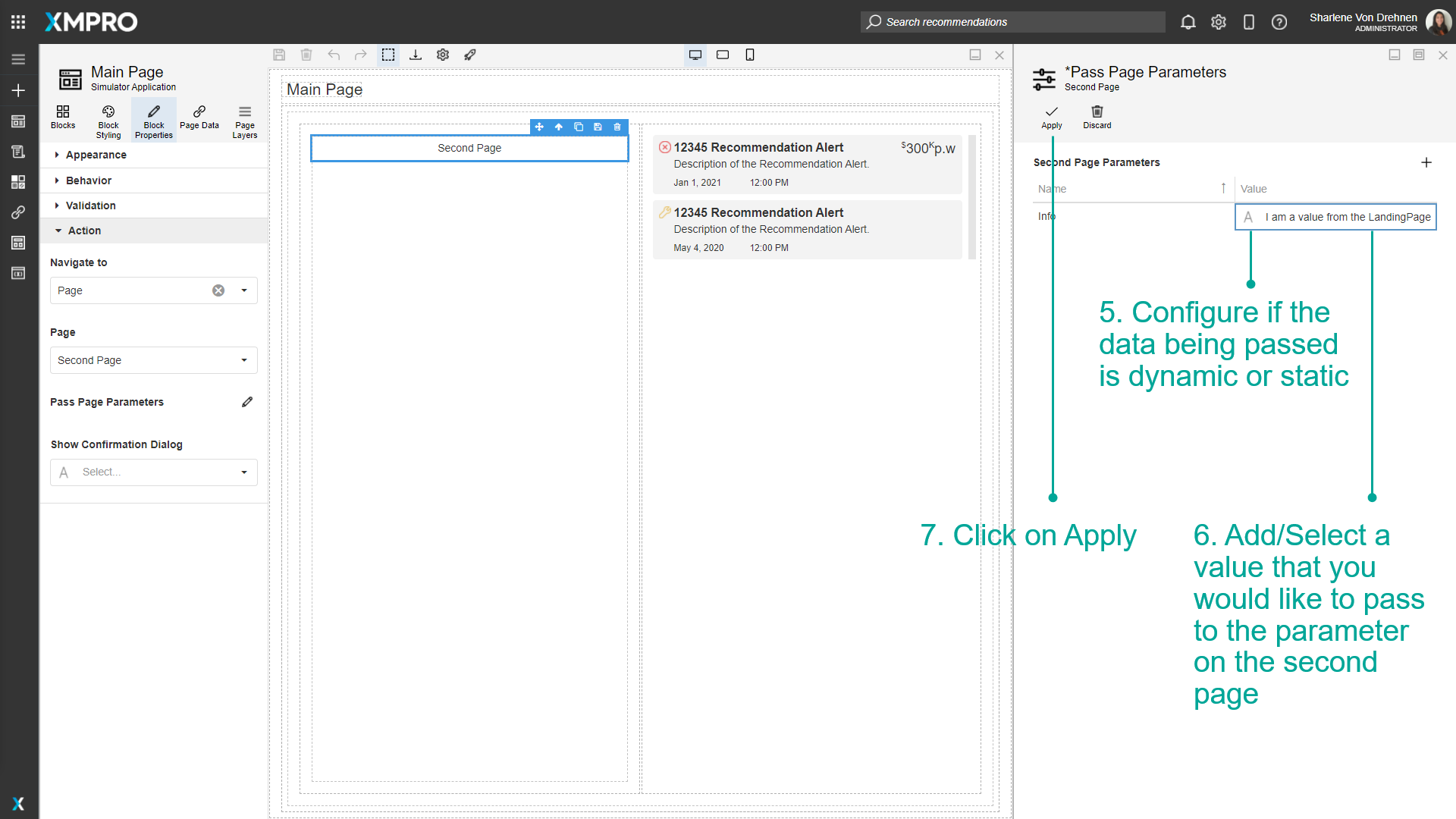The image size is (1456, 819).
Task: Click the Blocks panel icon
Action: pyautogui.click(x=63, y=119)
